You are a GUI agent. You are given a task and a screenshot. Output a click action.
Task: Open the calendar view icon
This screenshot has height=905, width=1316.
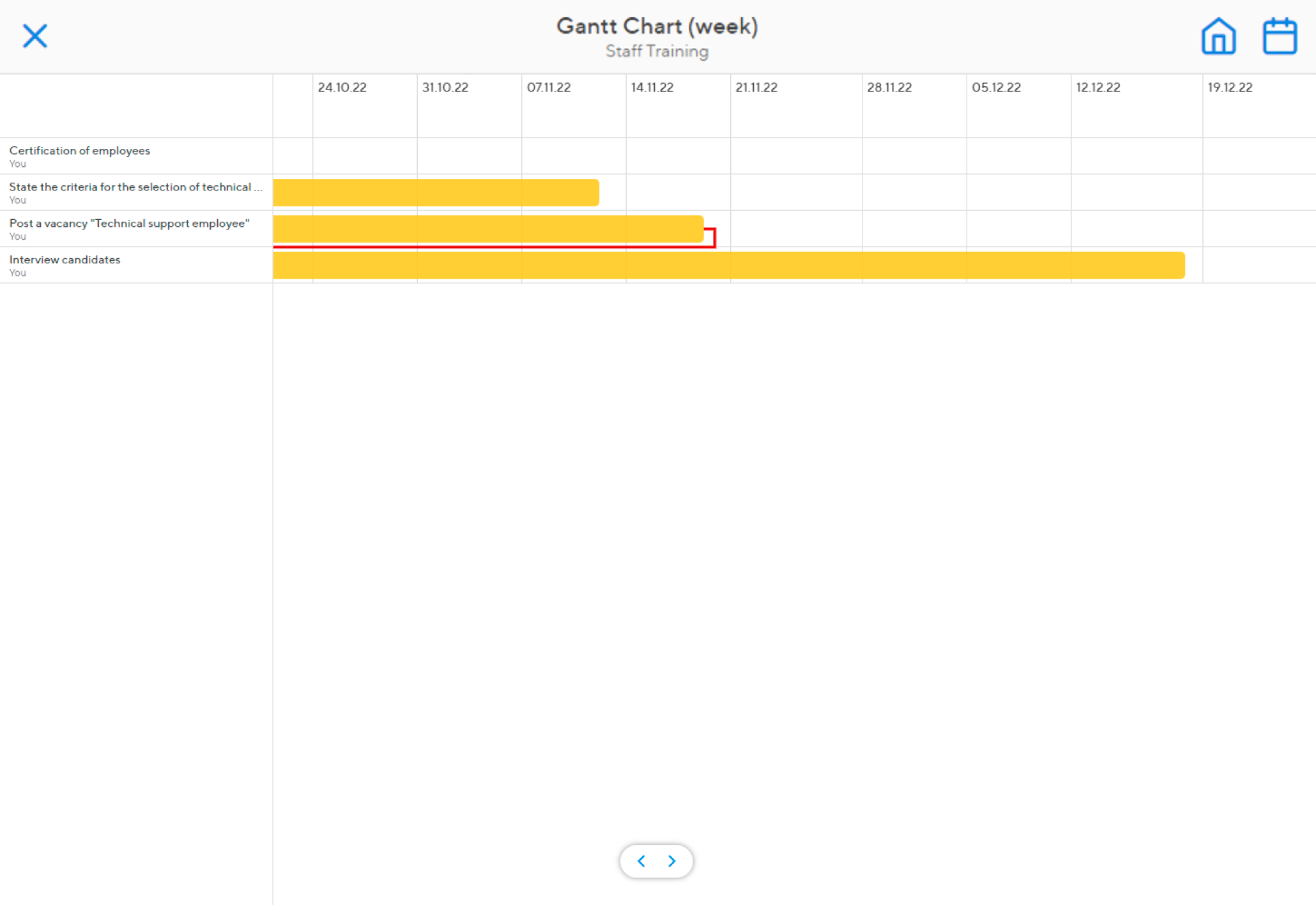[1280, 36]
